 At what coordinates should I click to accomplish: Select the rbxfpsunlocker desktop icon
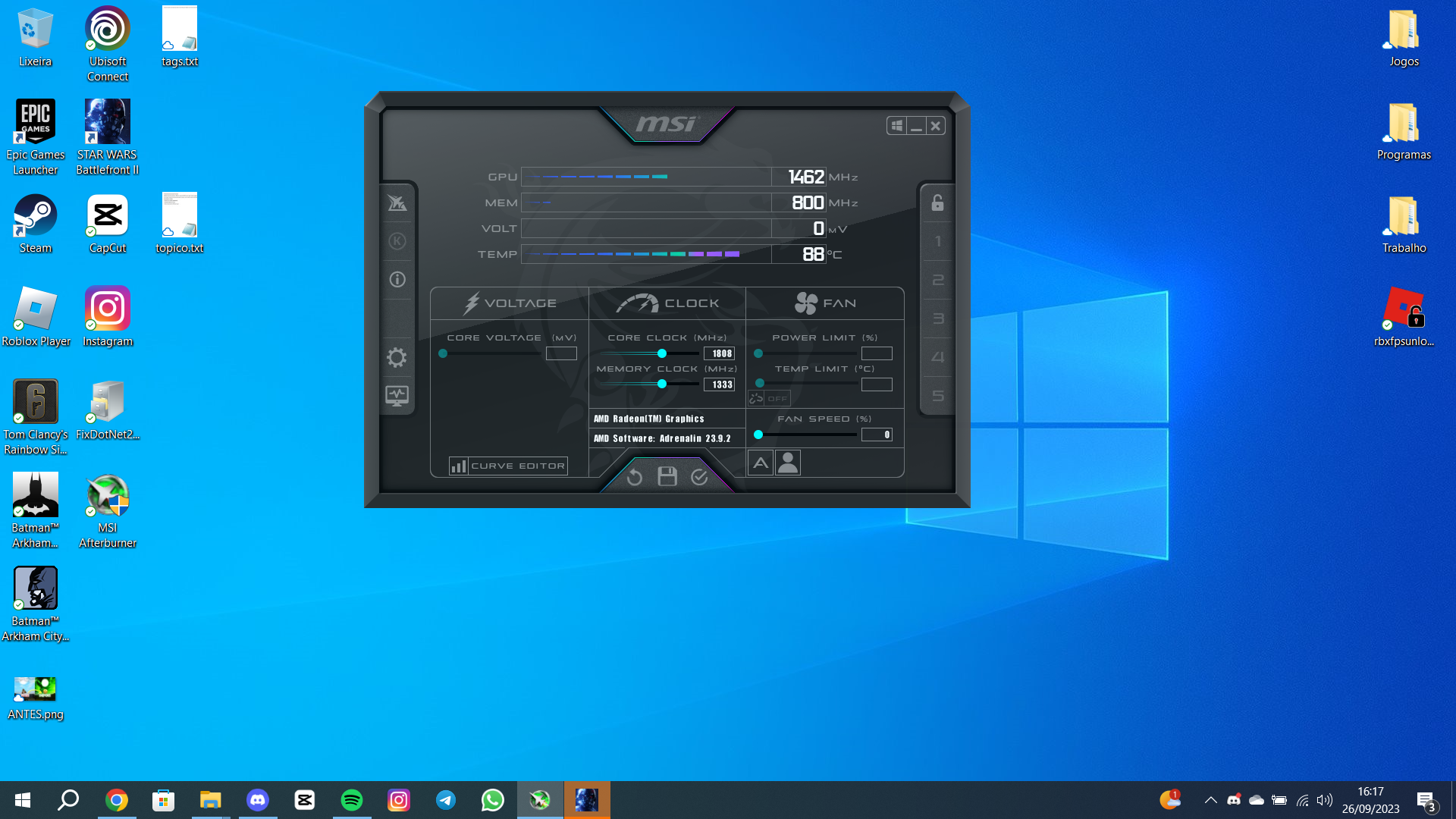(x=1404, y=318)
